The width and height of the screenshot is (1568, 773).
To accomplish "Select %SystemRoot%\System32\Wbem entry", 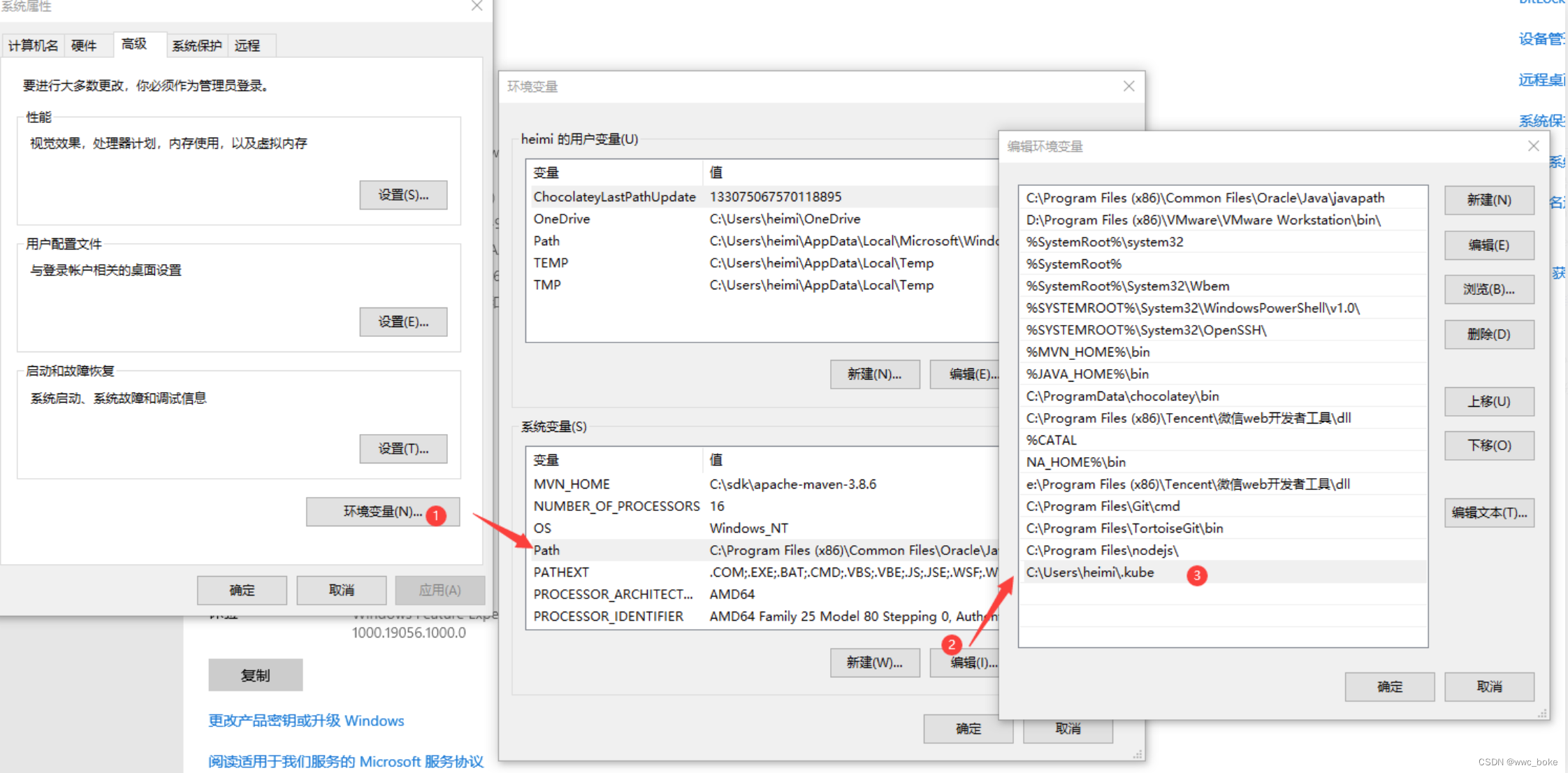I will [x=1223, y=286].
